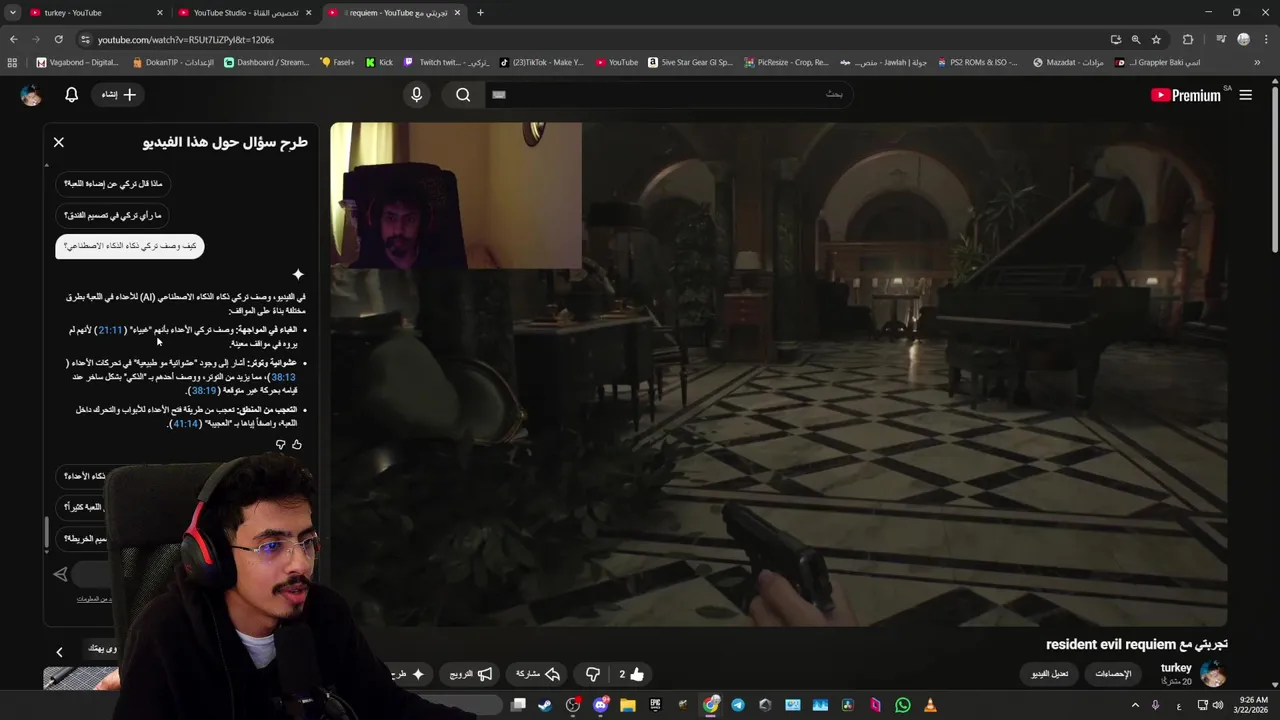Open YouTube notifications bell
Image resolution: width=1280 pixels, height=720 pixels.
(x=72, y=94)
